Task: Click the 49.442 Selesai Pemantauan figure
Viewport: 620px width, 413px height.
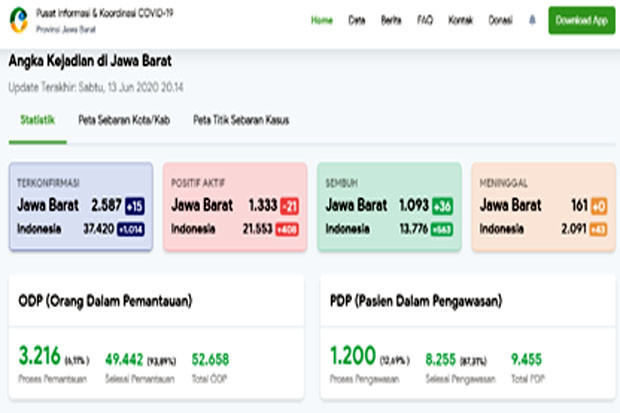Action: (x=124, y=360)
